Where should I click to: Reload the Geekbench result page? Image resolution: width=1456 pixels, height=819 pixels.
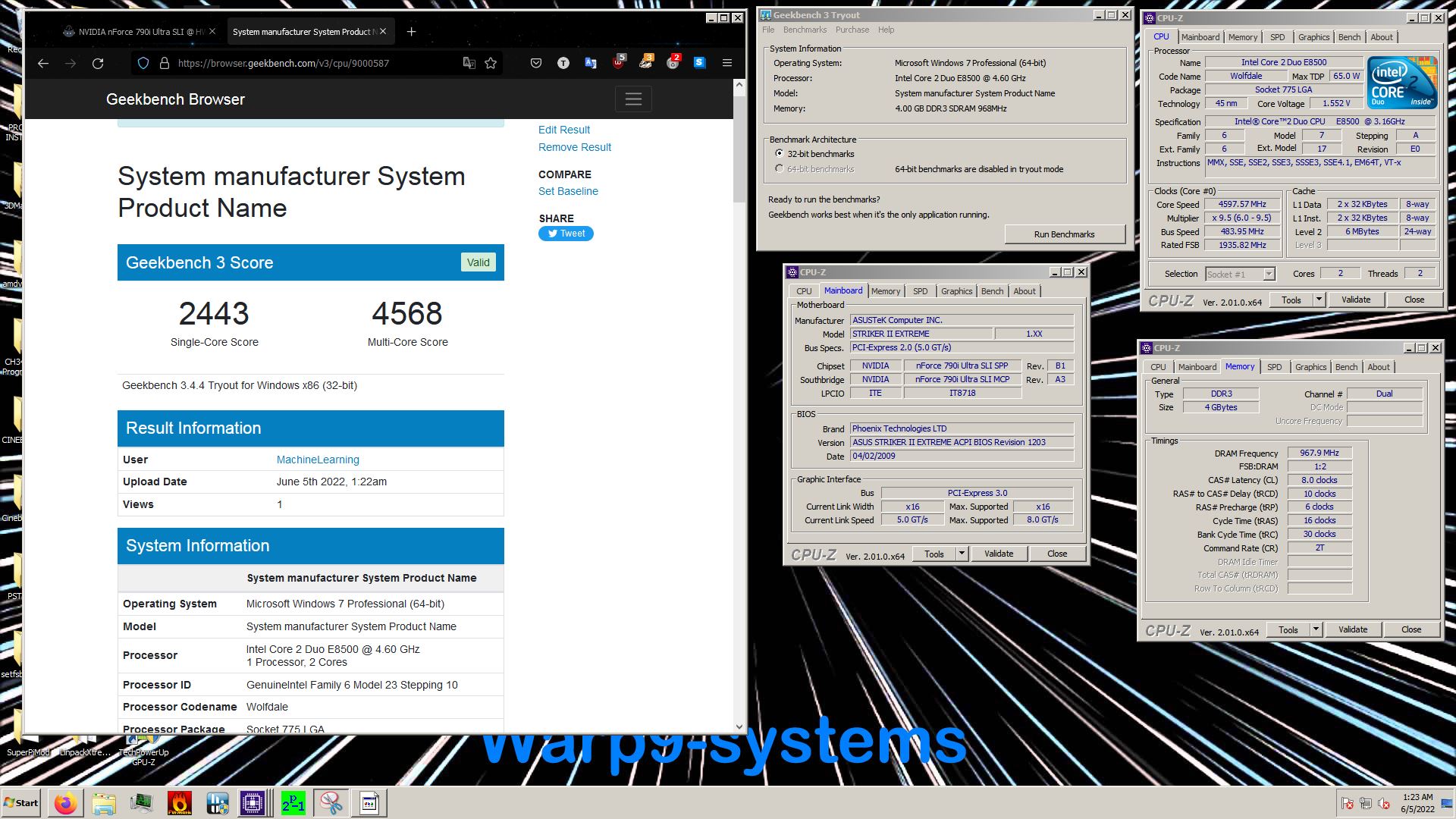coord(98,64)
